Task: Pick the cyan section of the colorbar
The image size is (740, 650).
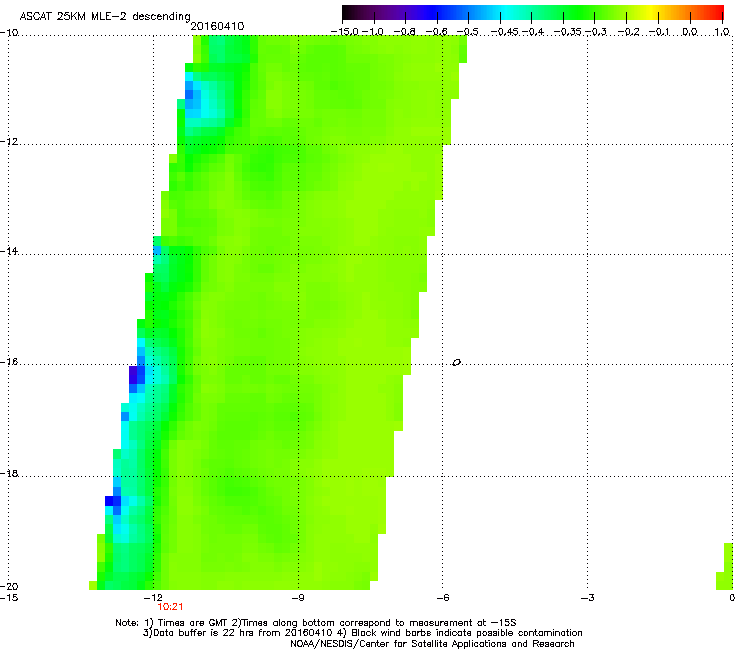Action: tap(507, 13)
